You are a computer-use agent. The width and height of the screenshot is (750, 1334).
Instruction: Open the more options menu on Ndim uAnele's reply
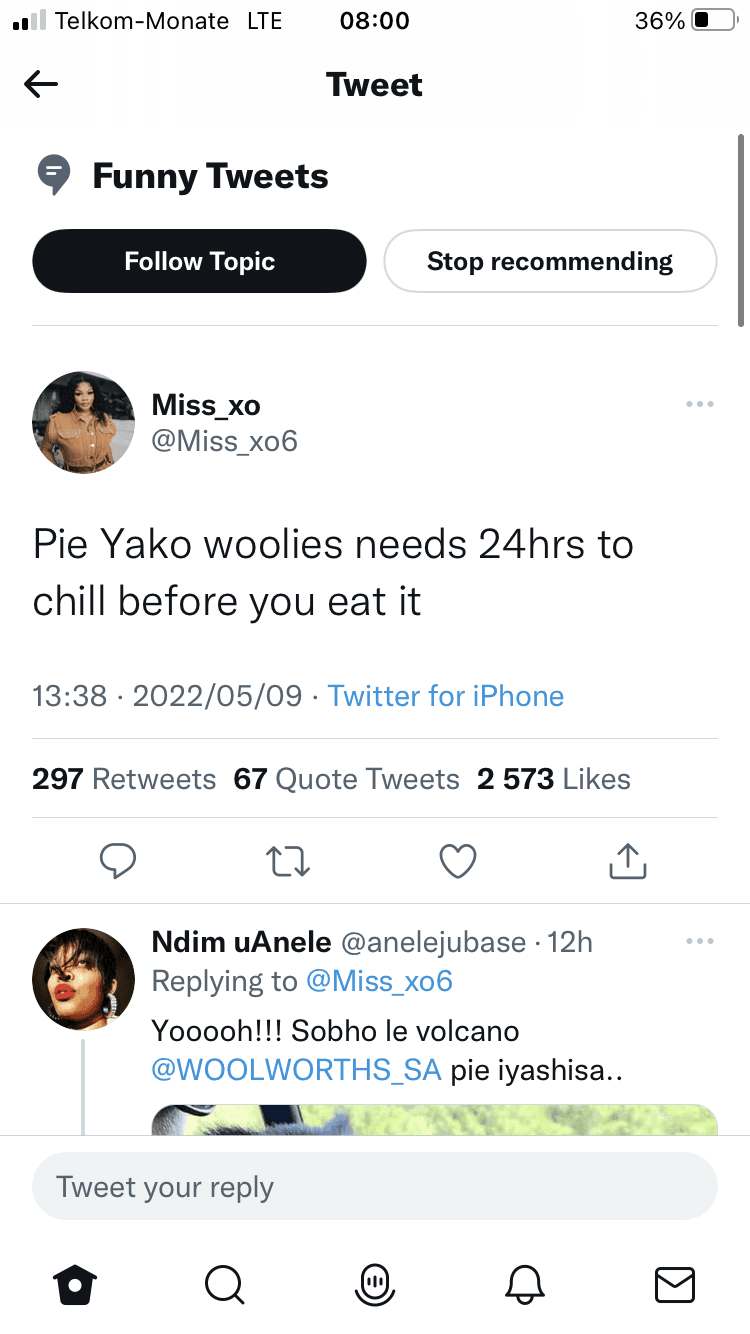coord(700,941)
